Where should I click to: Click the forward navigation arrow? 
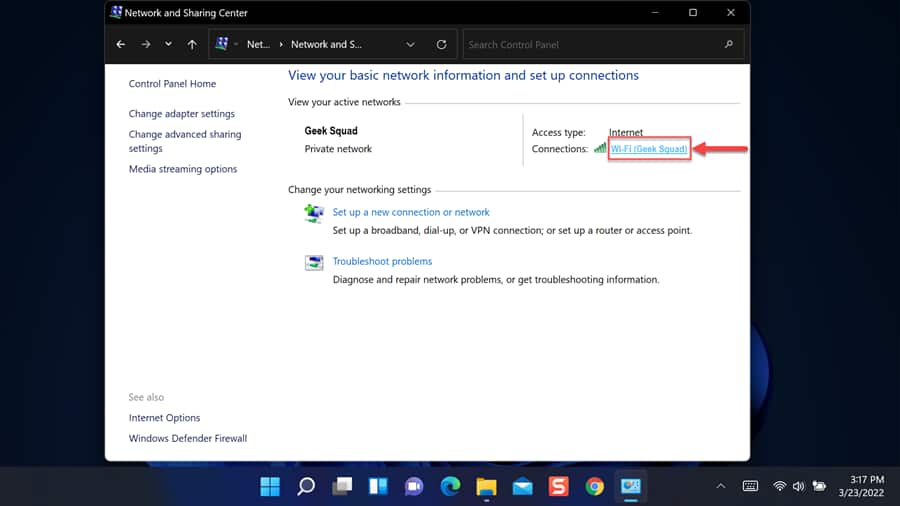click(x=145, y=44)
